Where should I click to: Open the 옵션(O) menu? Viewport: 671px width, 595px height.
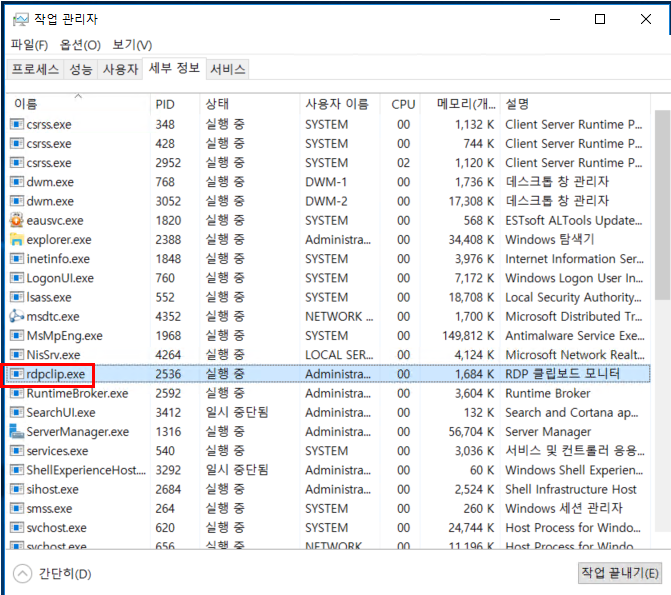[80, 45]
